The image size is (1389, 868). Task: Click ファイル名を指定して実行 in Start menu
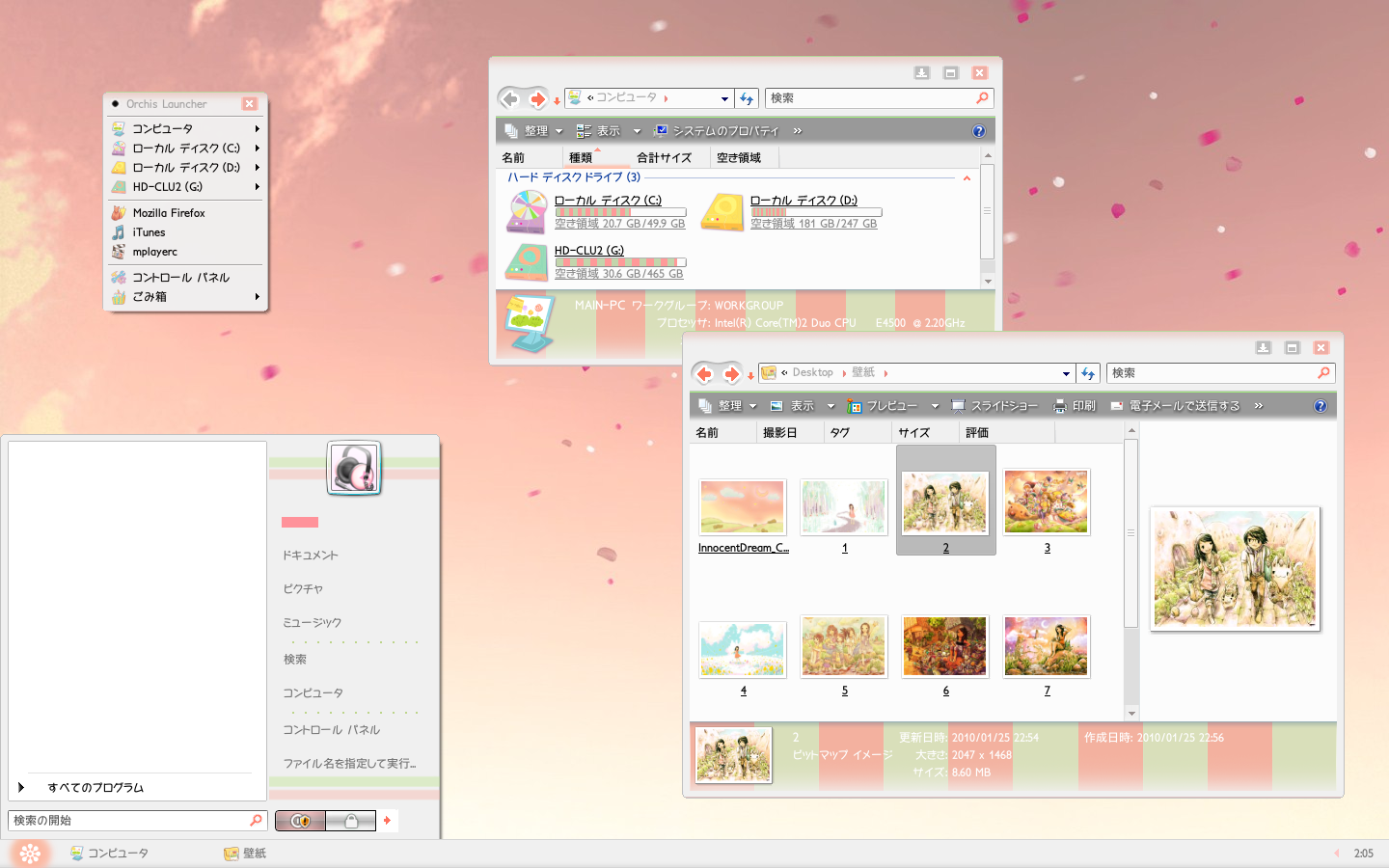tap(350, 764)
